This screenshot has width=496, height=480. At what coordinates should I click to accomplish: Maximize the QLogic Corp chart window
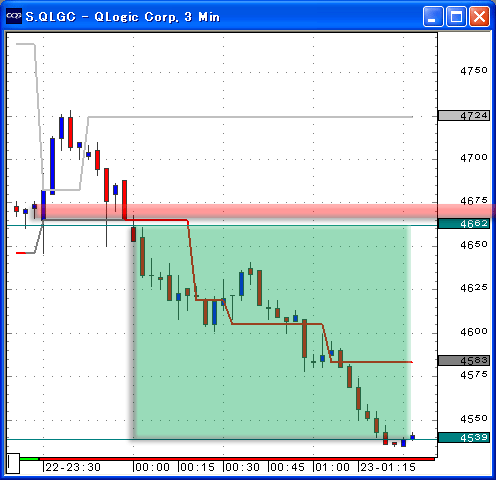click(x=456, y=16)
